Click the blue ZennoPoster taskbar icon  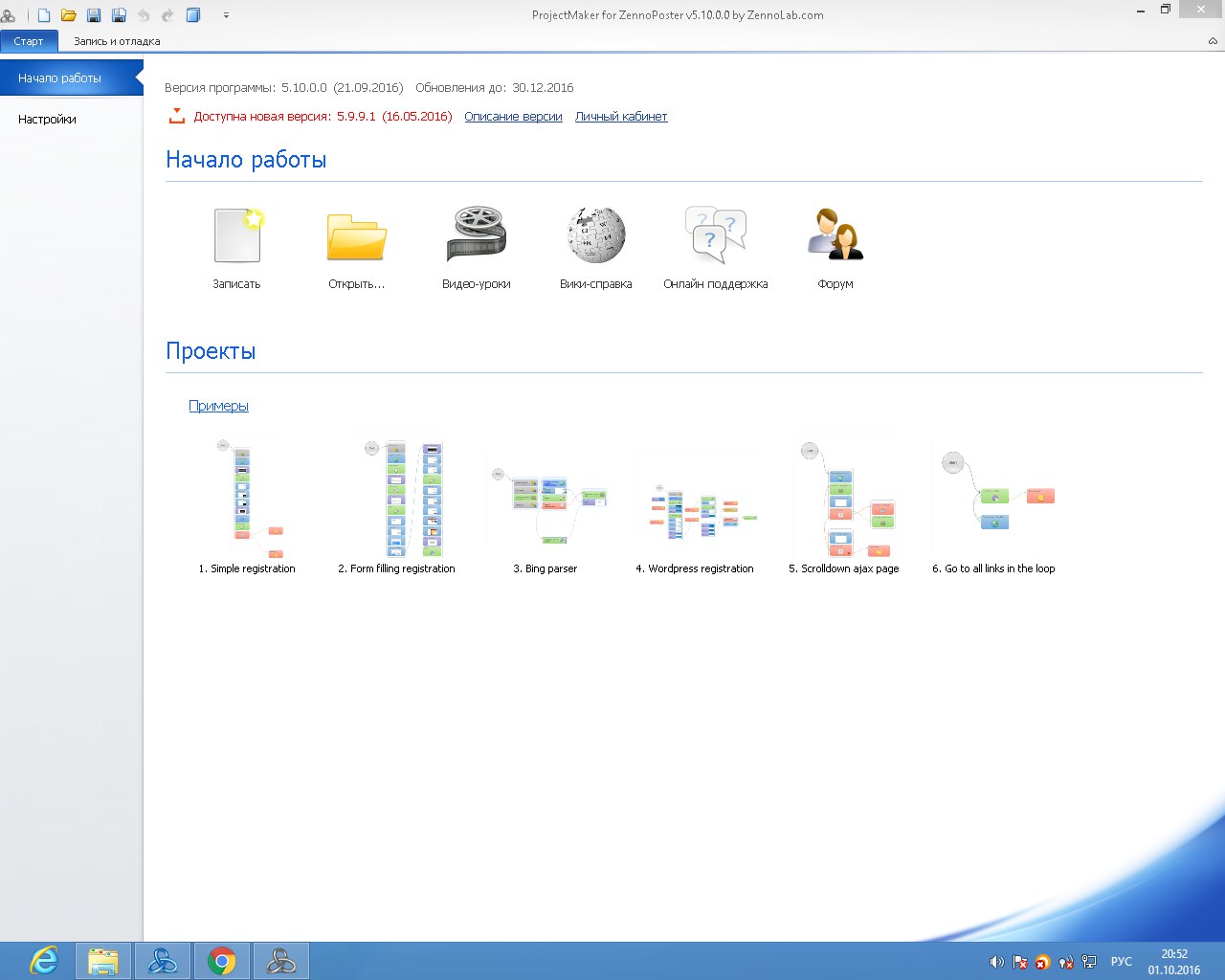(x=163, y=961)
